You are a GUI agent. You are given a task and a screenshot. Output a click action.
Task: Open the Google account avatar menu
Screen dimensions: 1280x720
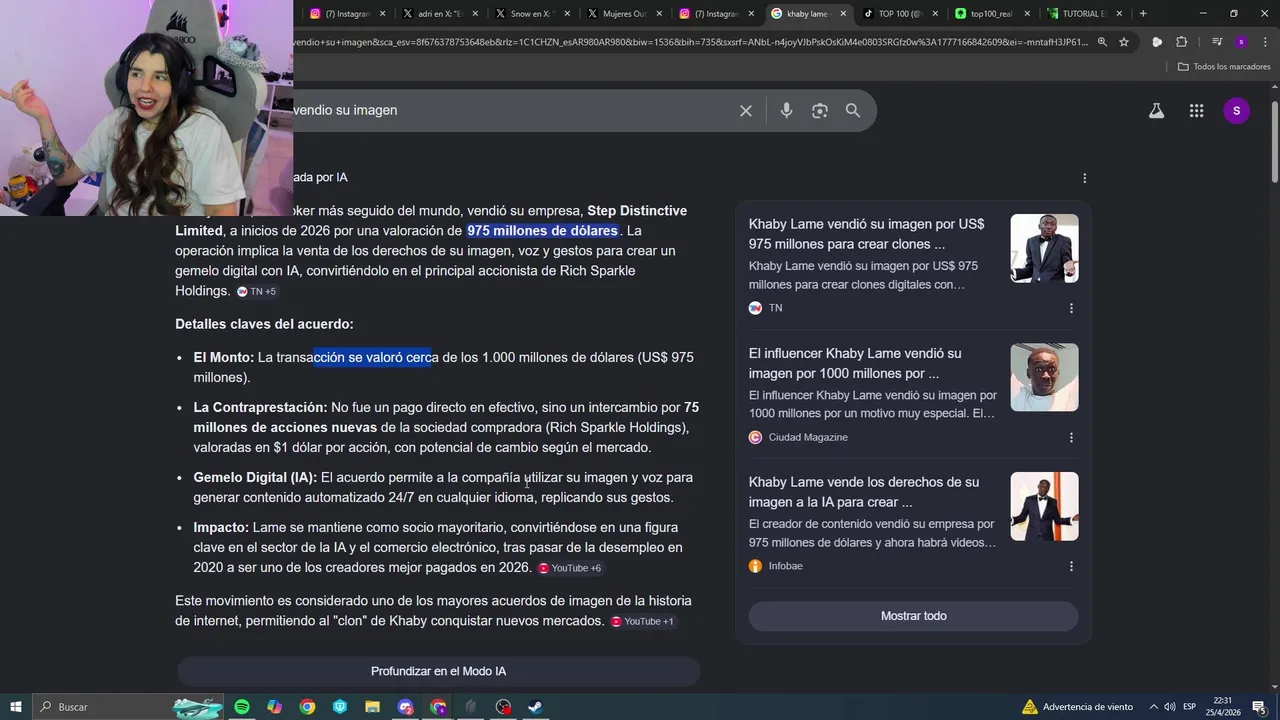pos(1236,111)
